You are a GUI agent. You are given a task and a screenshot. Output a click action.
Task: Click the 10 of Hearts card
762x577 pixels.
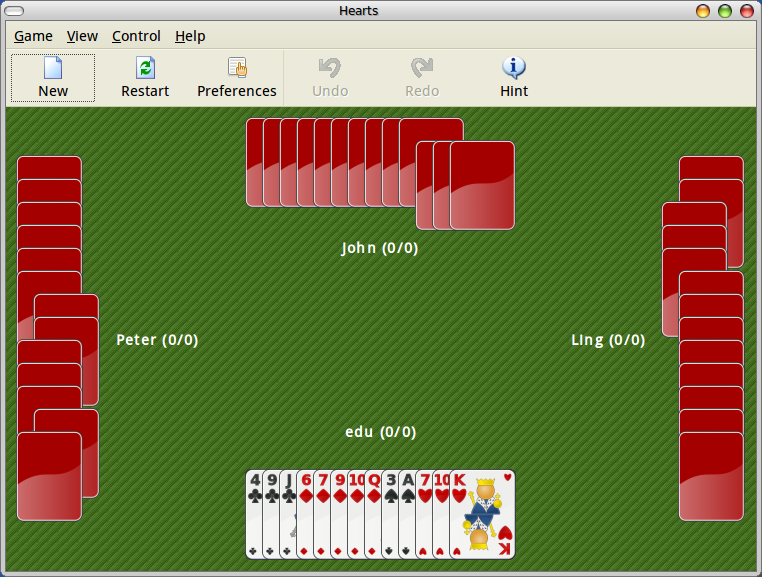click(x=441, y=514)
